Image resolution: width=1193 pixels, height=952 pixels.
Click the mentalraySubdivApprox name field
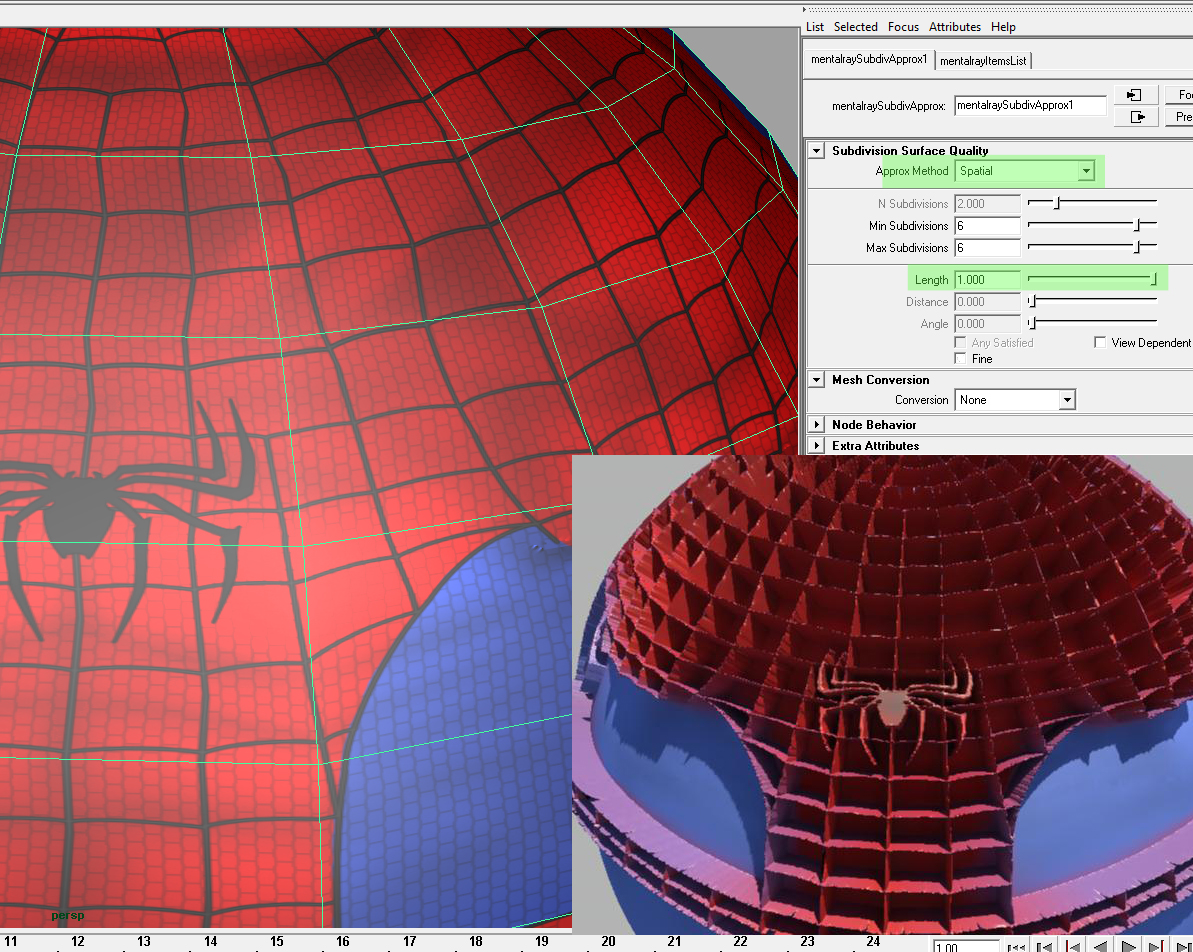coord(1030,105)
